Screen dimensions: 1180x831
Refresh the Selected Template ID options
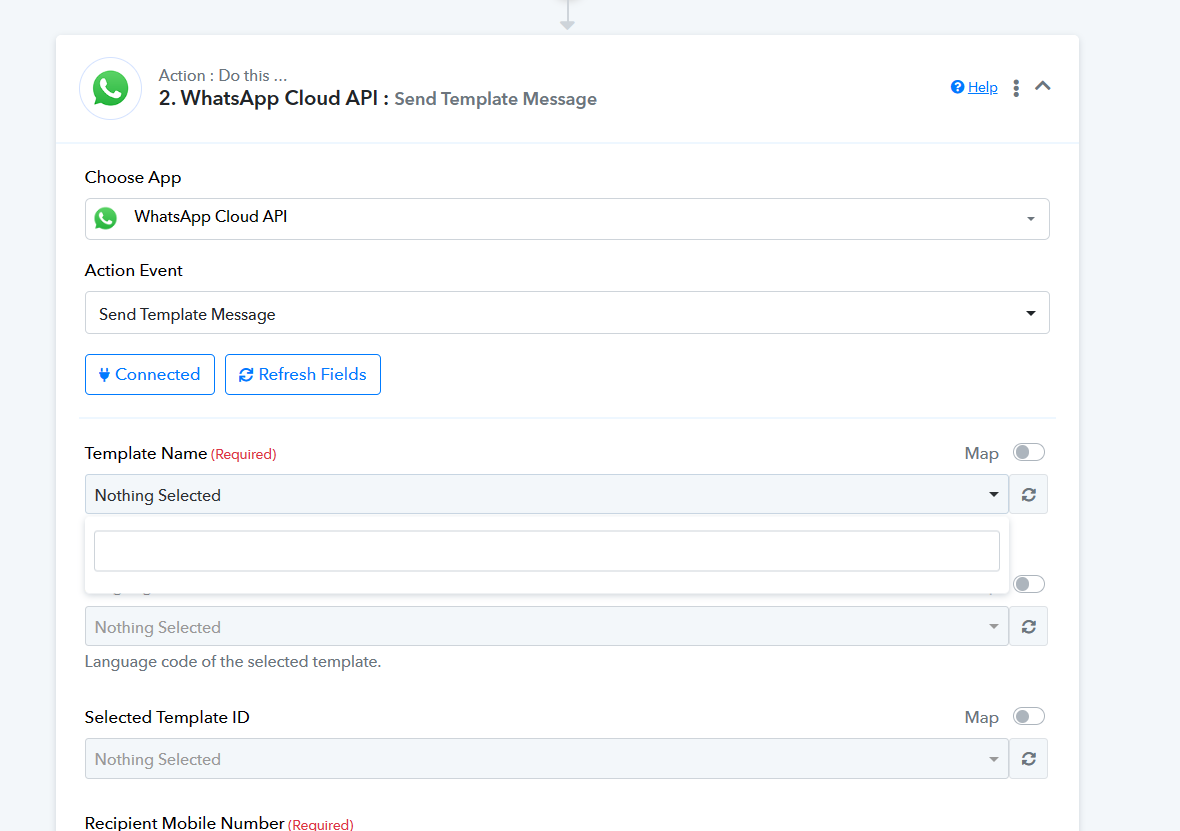coord(1028,759)
